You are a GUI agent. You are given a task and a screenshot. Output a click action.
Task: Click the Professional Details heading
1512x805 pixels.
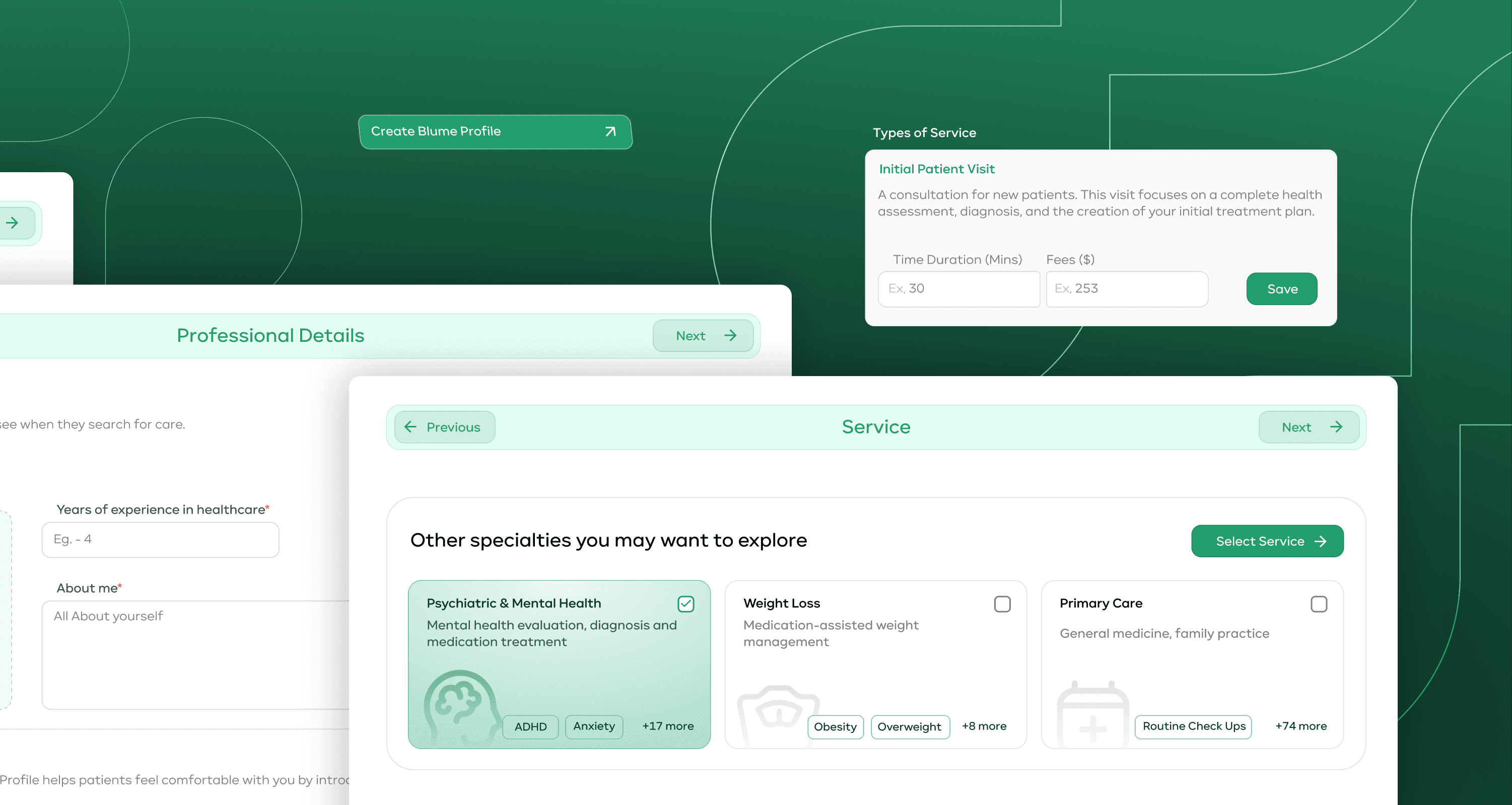point(270,336)
